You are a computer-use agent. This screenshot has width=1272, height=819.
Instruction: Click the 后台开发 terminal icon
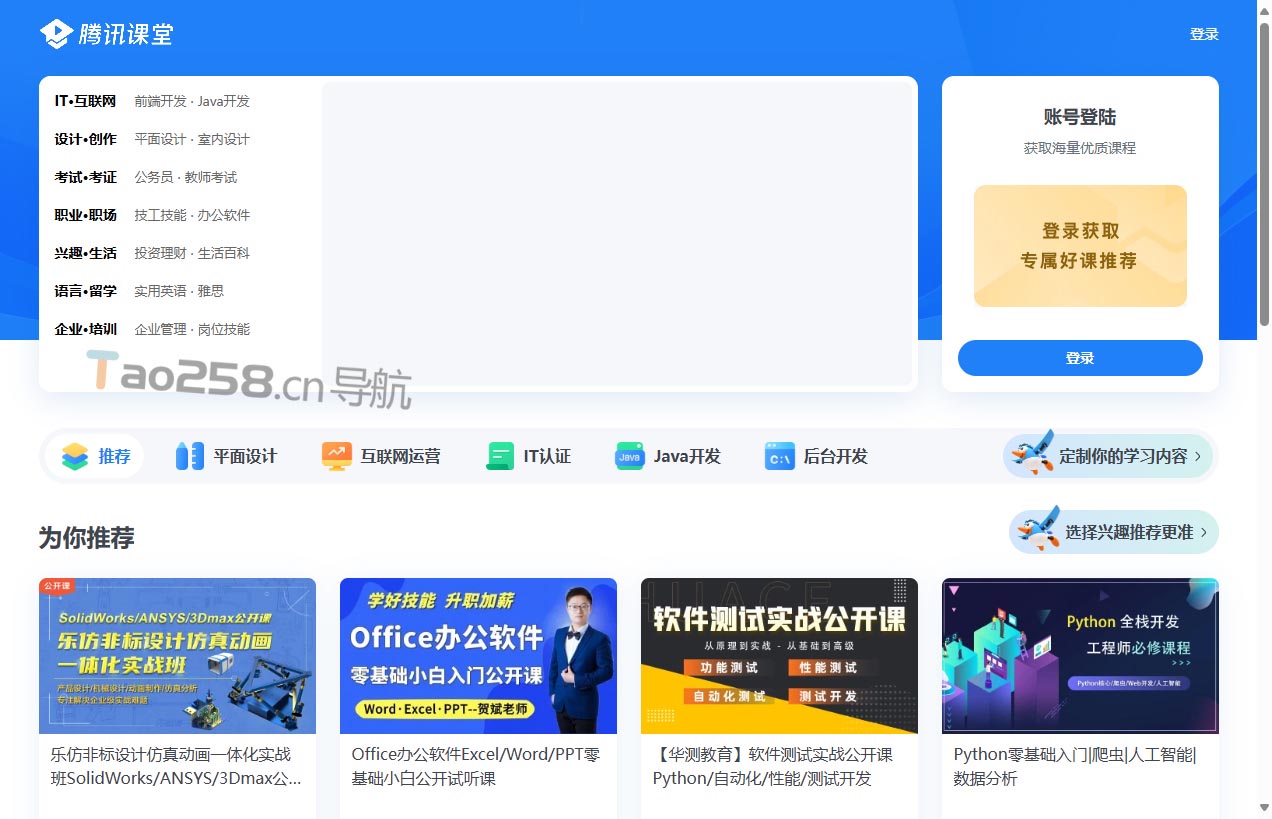tap(780, 457)
